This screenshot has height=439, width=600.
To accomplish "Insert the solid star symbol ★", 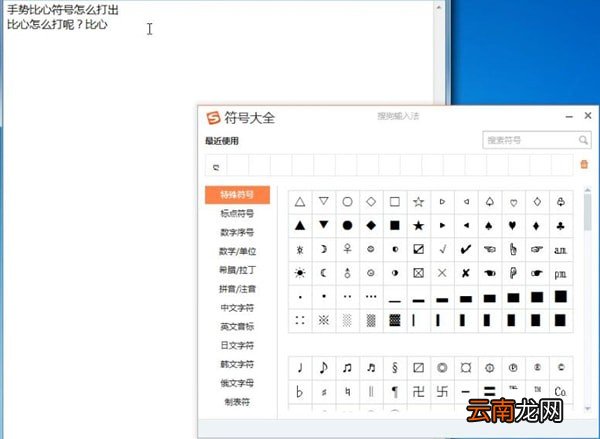I will [x=419, y=225].
